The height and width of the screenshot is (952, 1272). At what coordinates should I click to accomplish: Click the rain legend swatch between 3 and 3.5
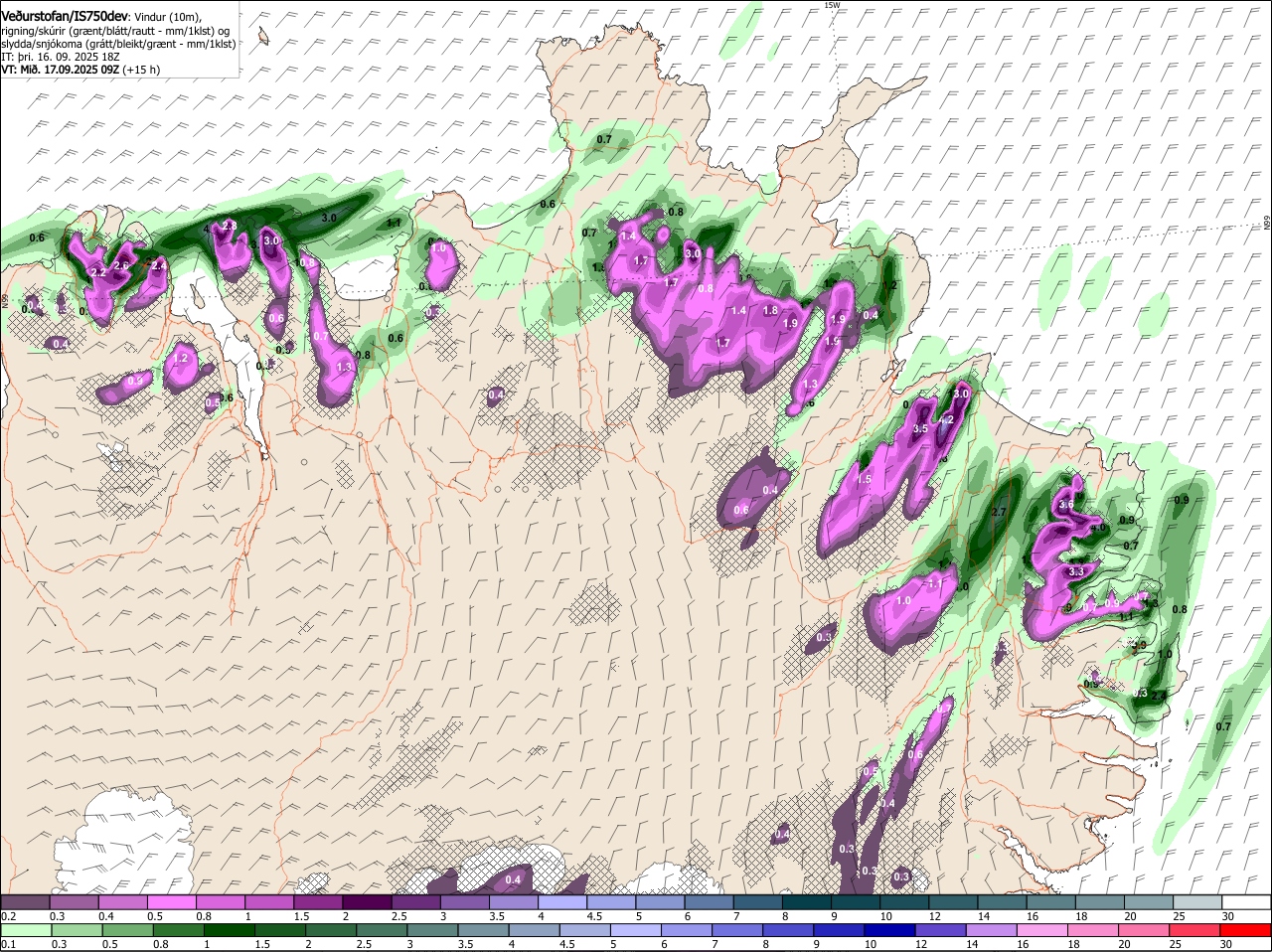click(433, 930)
